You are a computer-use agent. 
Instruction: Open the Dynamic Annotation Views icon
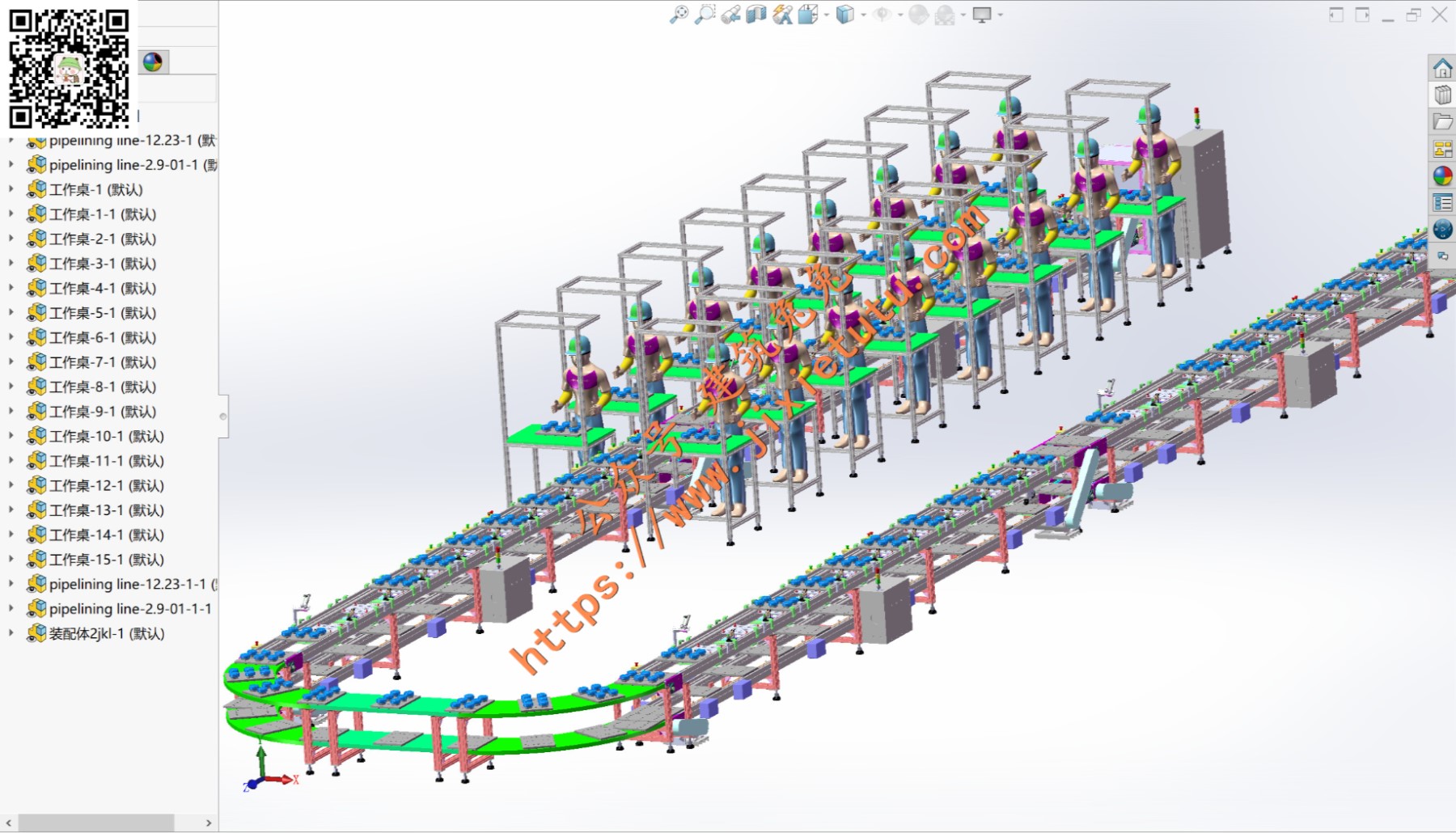[782, 15]
